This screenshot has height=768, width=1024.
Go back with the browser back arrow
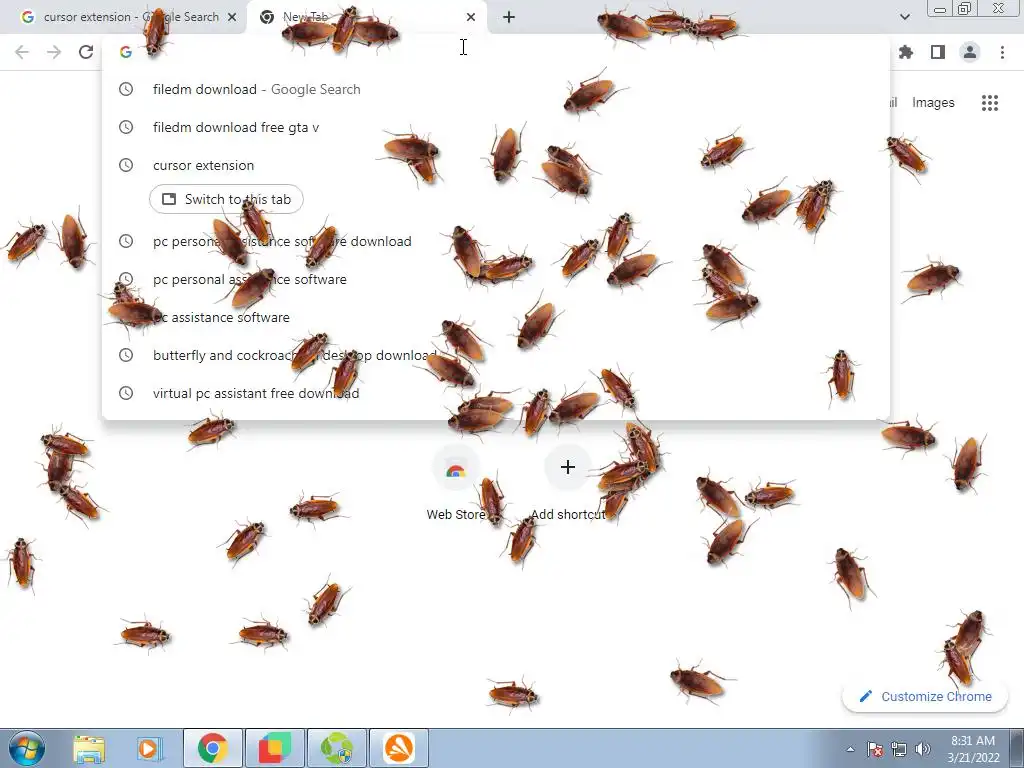(x=22, y=52)
